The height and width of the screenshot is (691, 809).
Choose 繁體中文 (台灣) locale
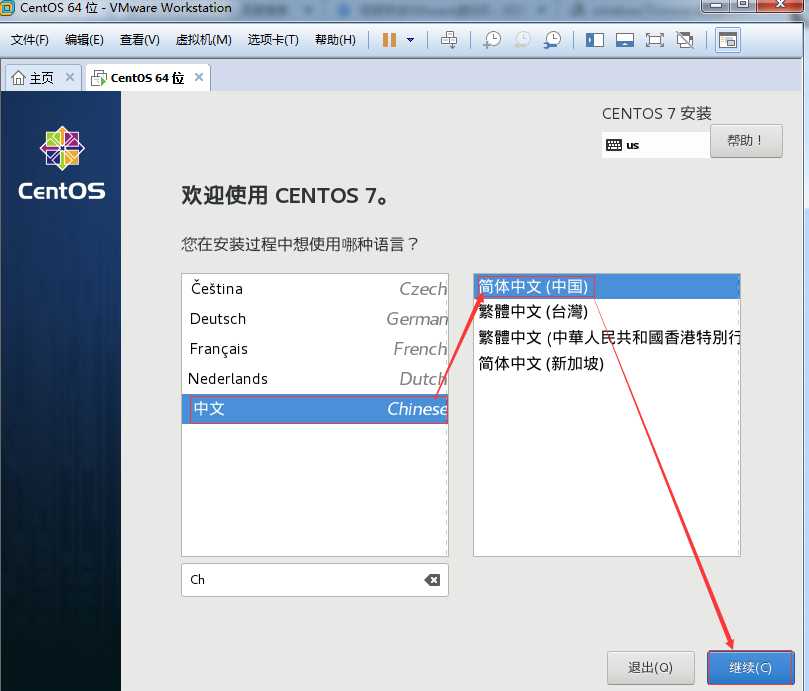606,312
